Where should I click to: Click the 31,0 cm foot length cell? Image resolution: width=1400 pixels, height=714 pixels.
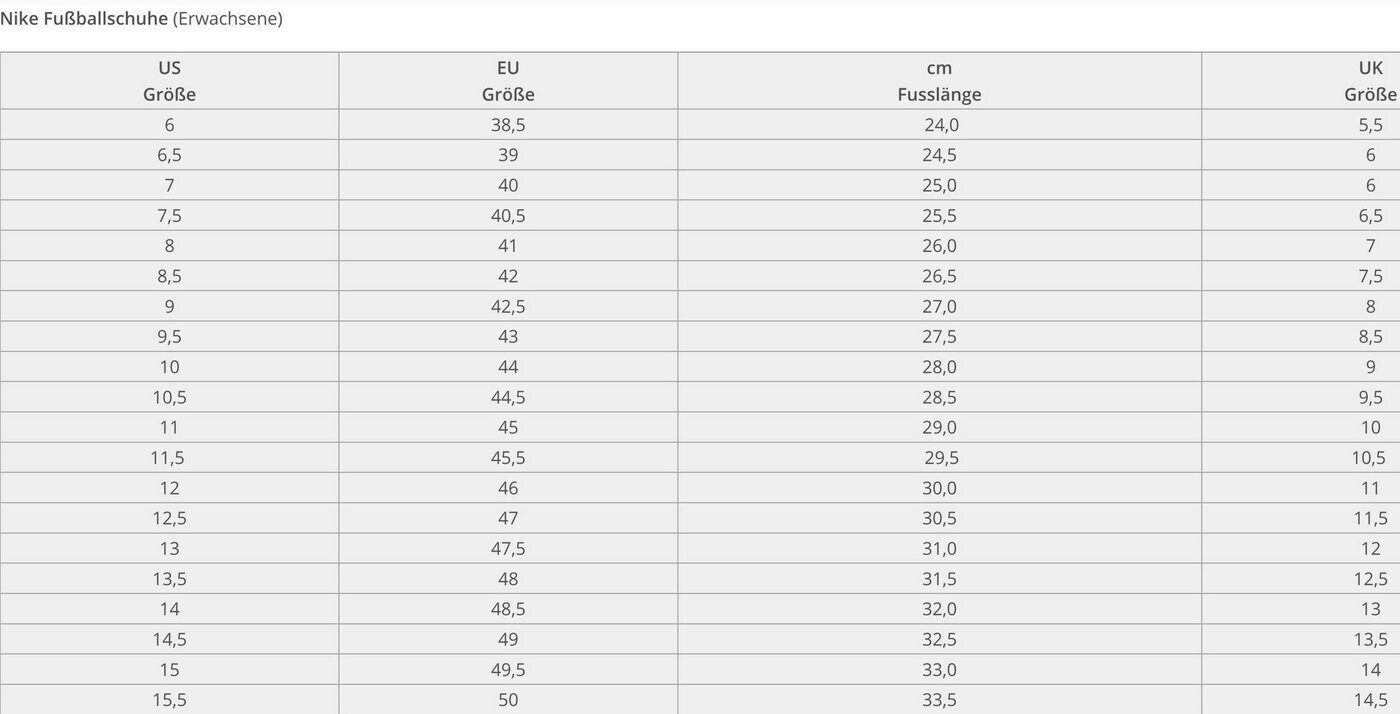939,548
